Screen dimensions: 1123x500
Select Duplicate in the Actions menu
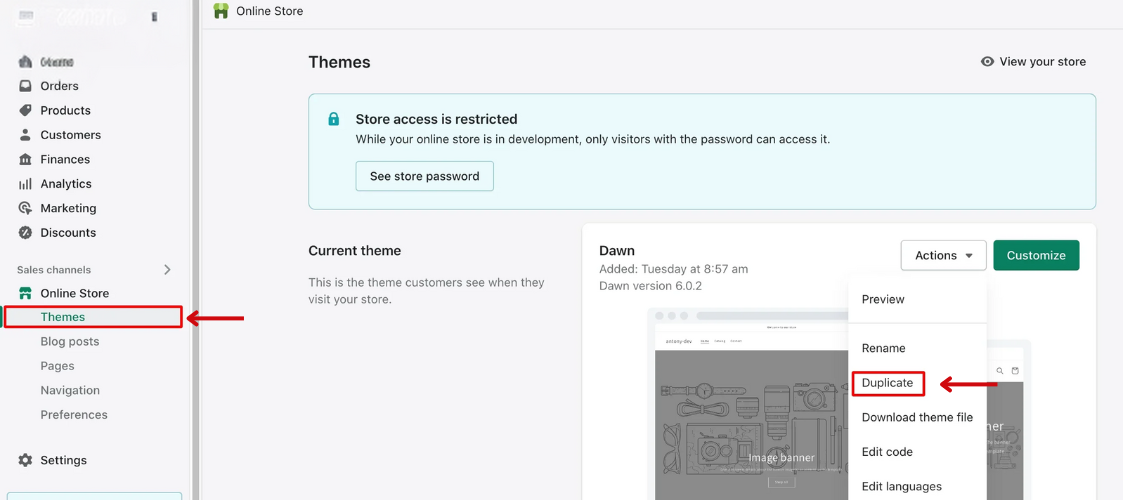(888, 383)
